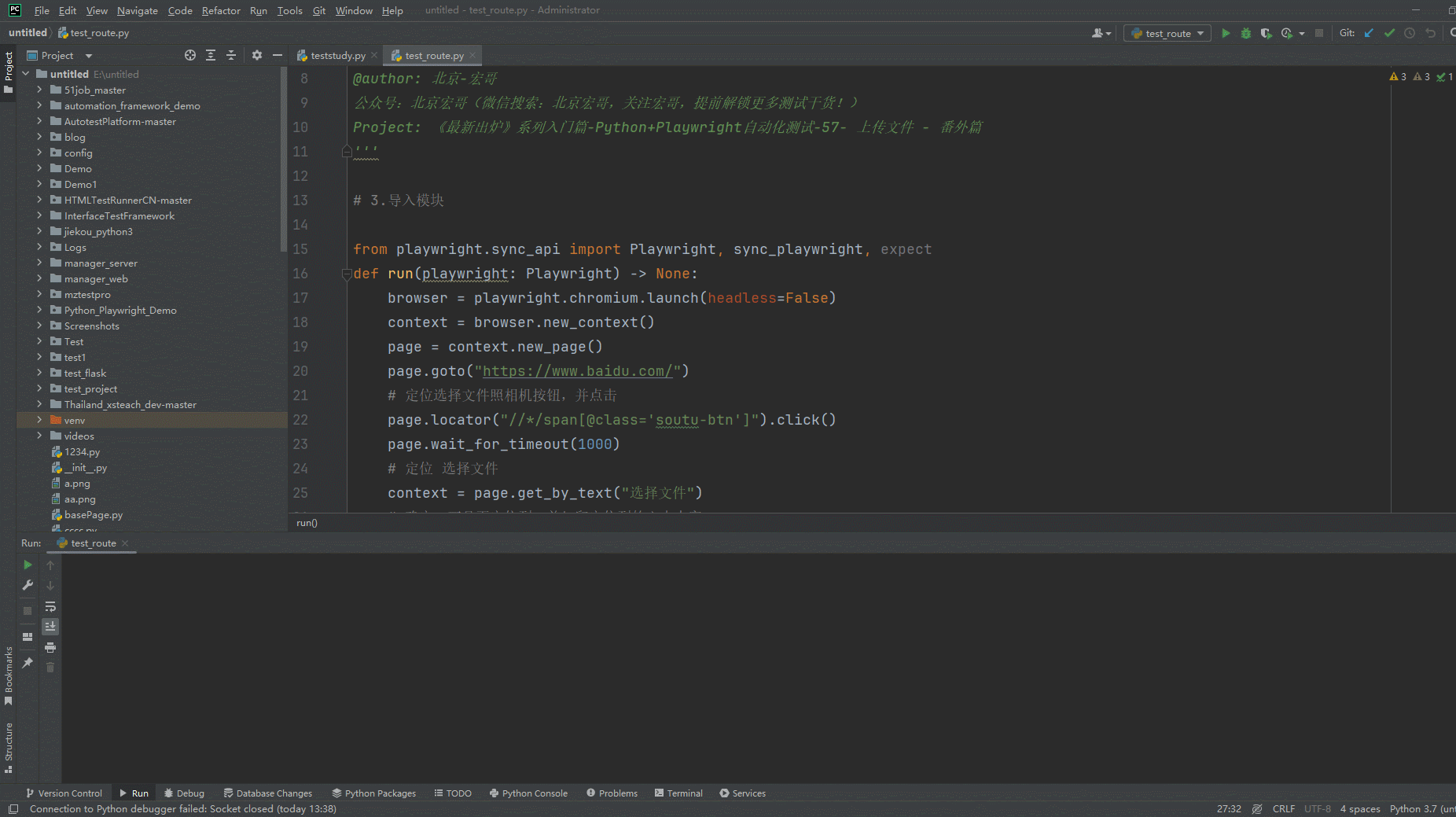Click the 4 spaces indent widget
The image size is (1456, 817).
pyautogui.click(x=1359, y=808)
